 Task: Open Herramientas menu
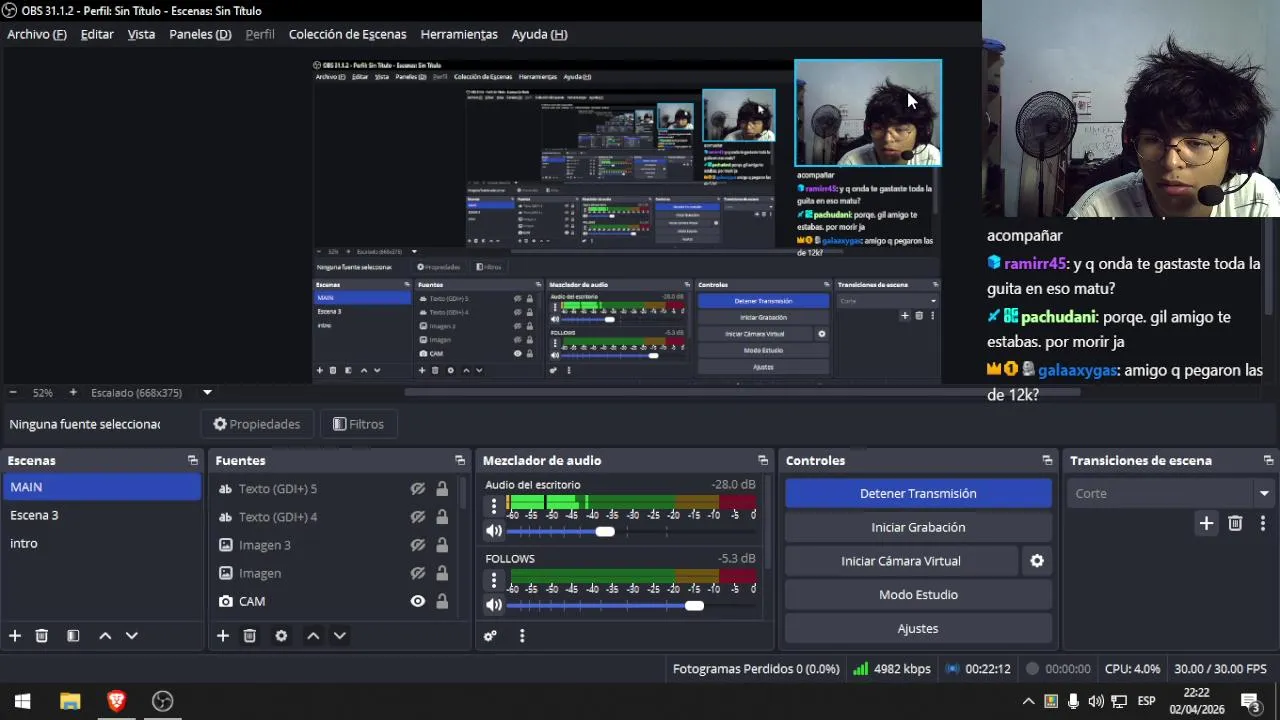(x=459, y=34)
